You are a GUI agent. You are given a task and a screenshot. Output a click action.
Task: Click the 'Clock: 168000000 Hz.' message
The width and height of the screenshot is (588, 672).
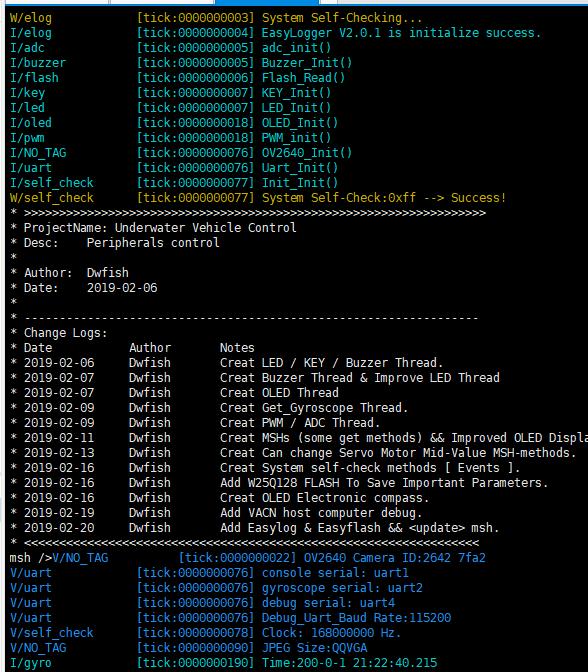(331, 633)
